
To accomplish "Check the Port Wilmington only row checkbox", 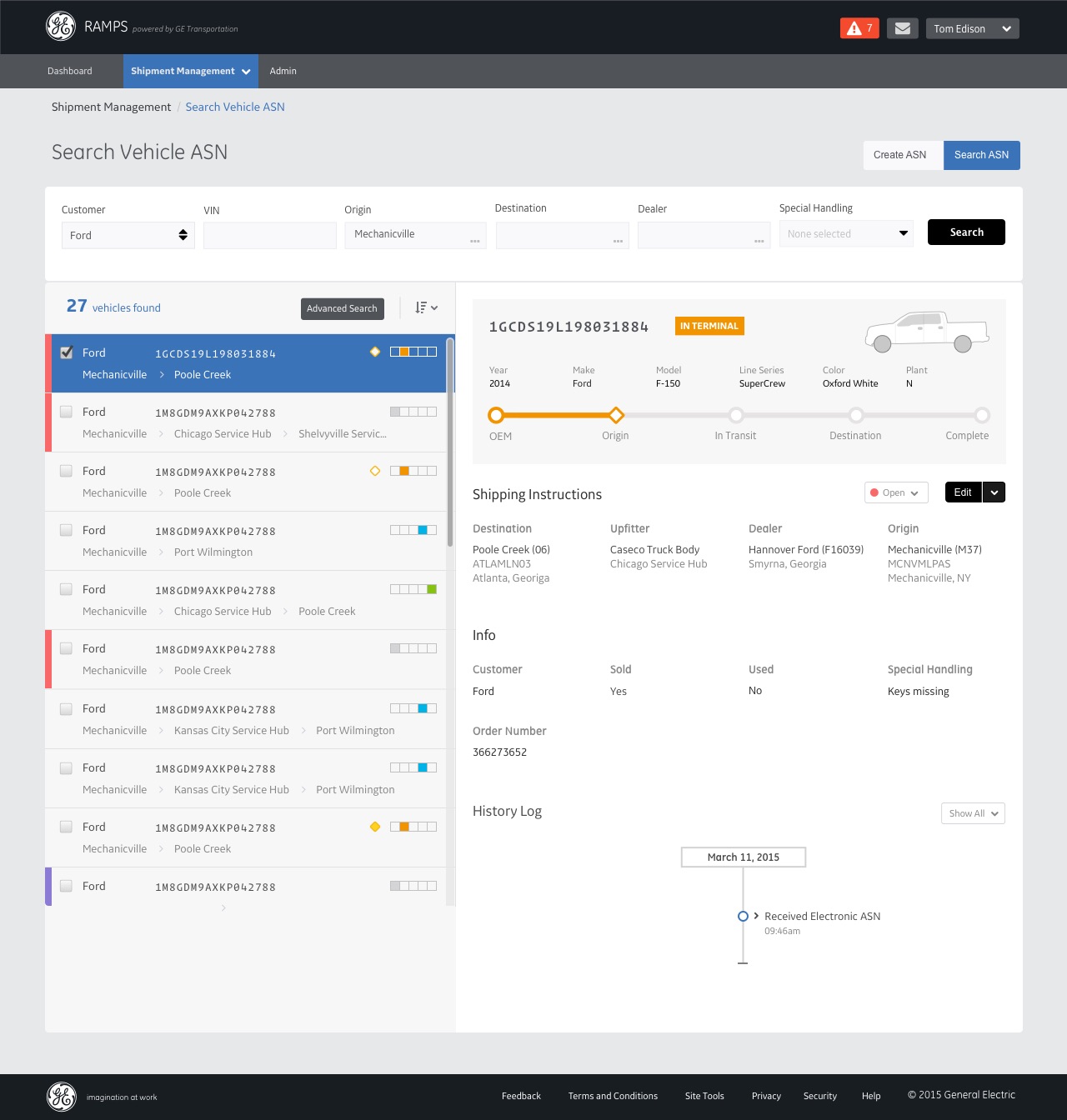I will 66,530.
